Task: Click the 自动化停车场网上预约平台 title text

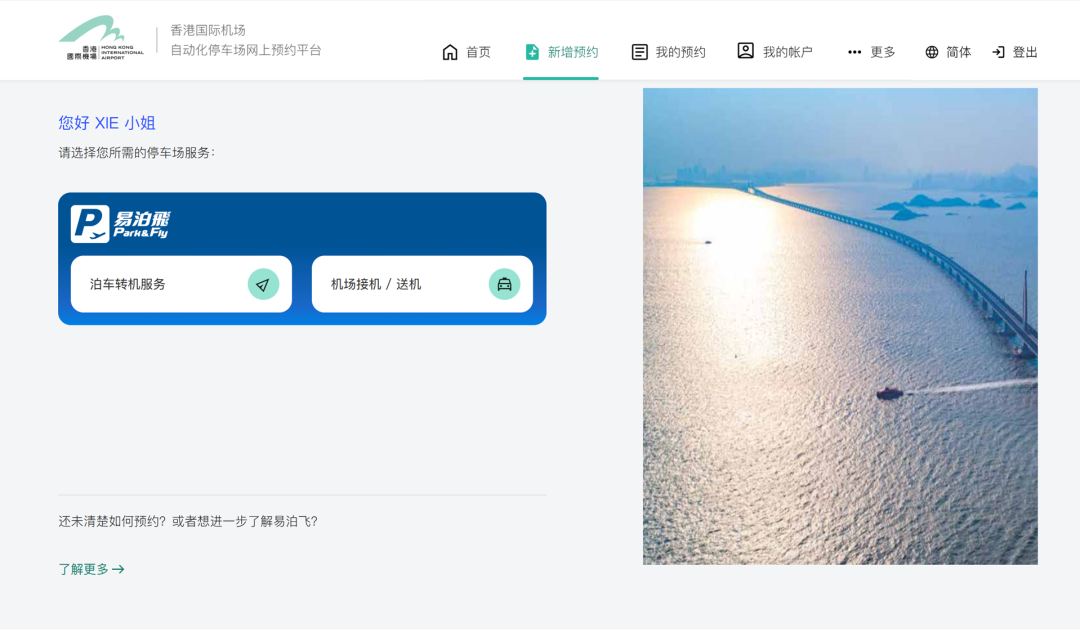Action: point(246,50)
